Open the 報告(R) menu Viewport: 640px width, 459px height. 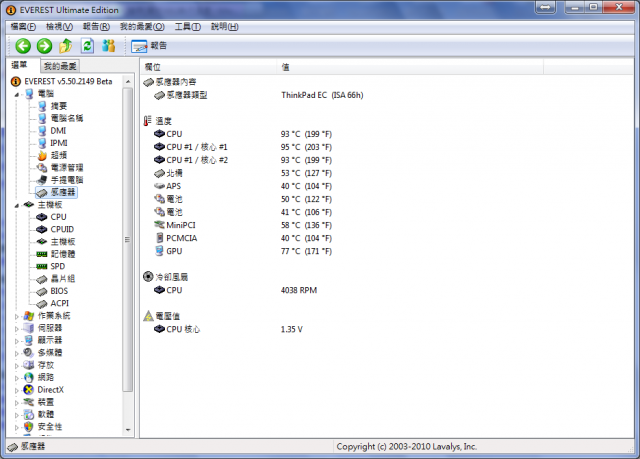pos(96,27)
